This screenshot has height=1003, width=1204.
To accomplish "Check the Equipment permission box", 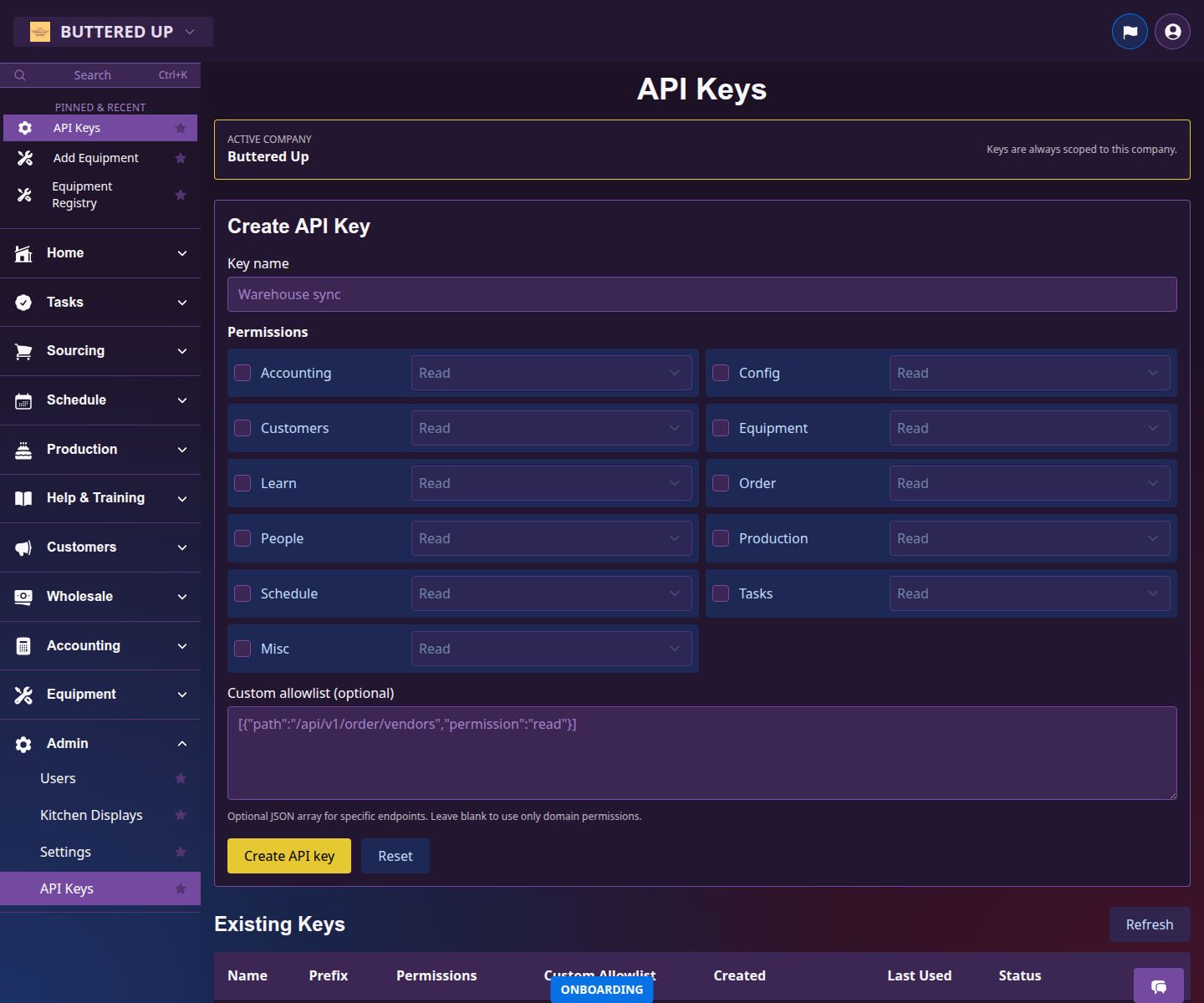I will click(720, 427).
